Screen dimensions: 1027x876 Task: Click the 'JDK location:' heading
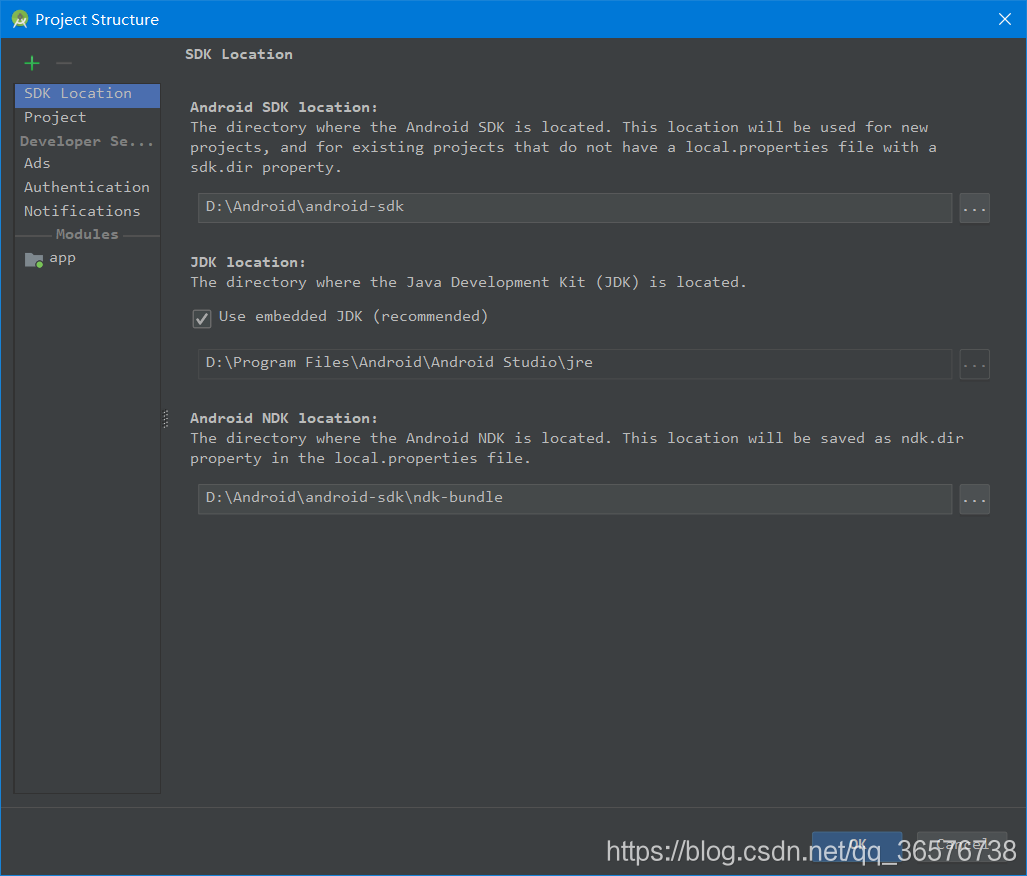click(x=248, y=262)
